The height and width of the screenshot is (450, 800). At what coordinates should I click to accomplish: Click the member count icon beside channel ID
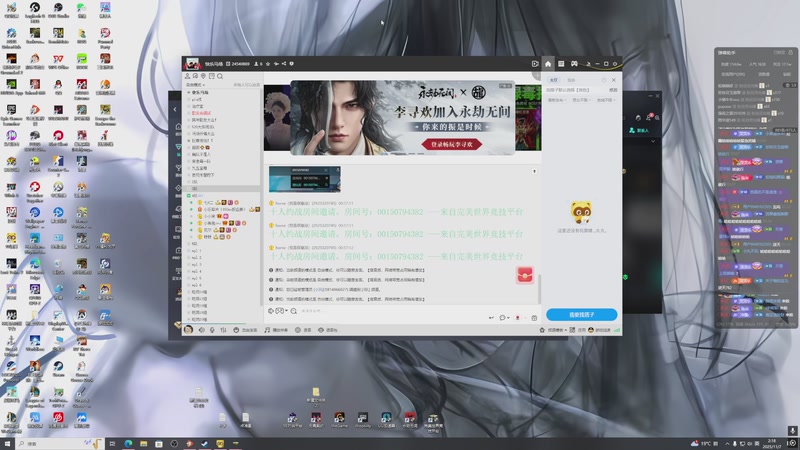(x=257, y=64)
